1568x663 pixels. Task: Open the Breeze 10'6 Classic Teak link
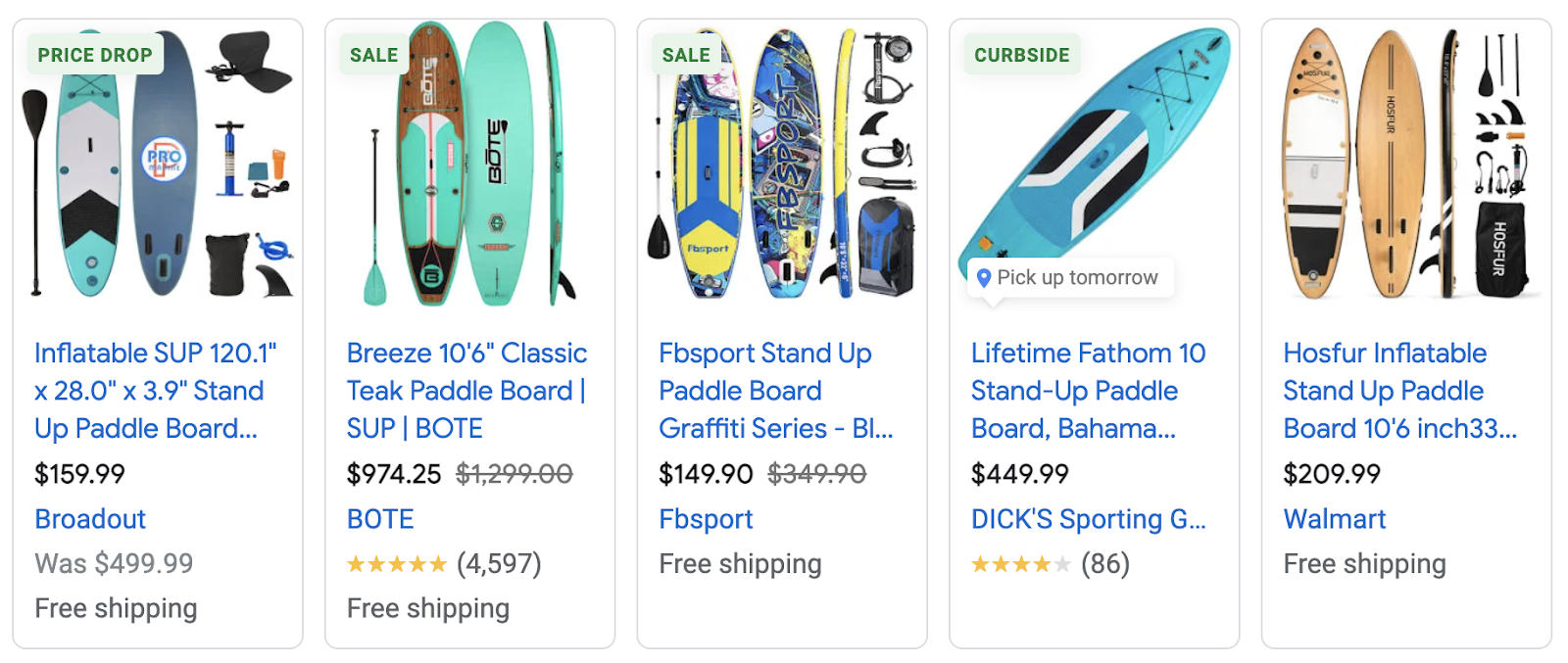click(x=466, y=391)
